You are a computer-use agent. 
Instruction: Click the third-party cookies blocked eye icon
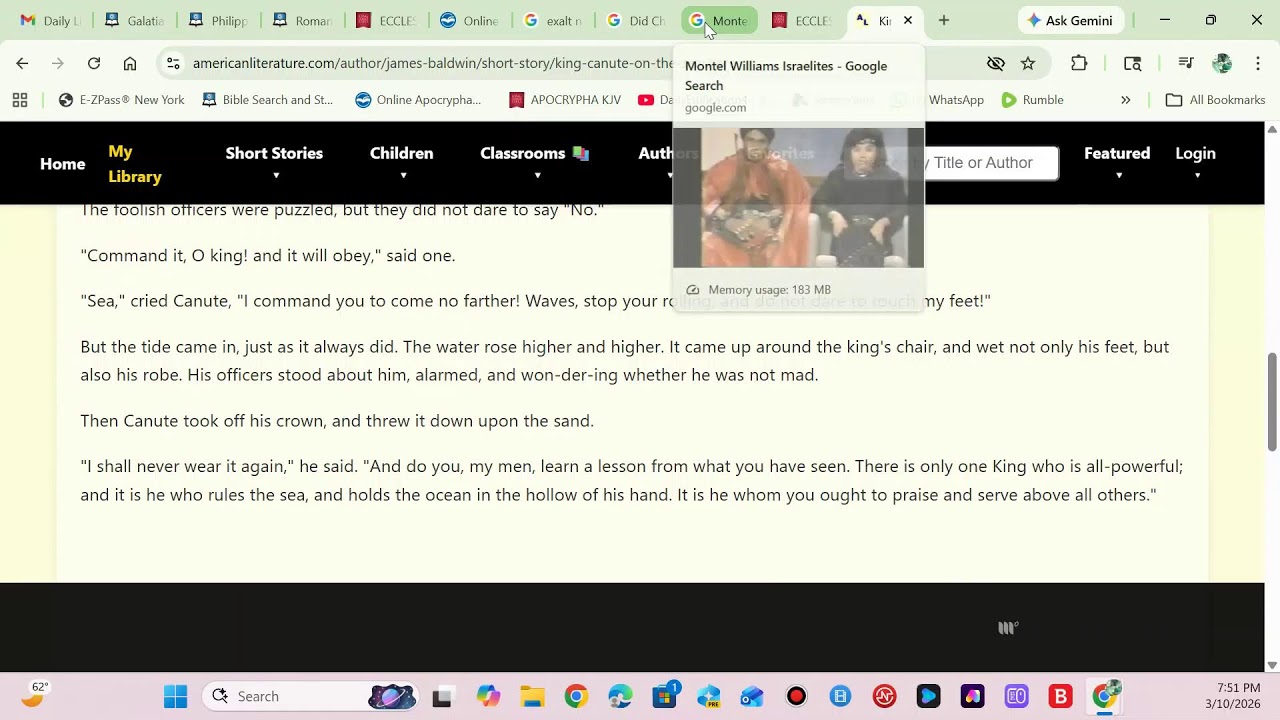(x=996, y=63)
